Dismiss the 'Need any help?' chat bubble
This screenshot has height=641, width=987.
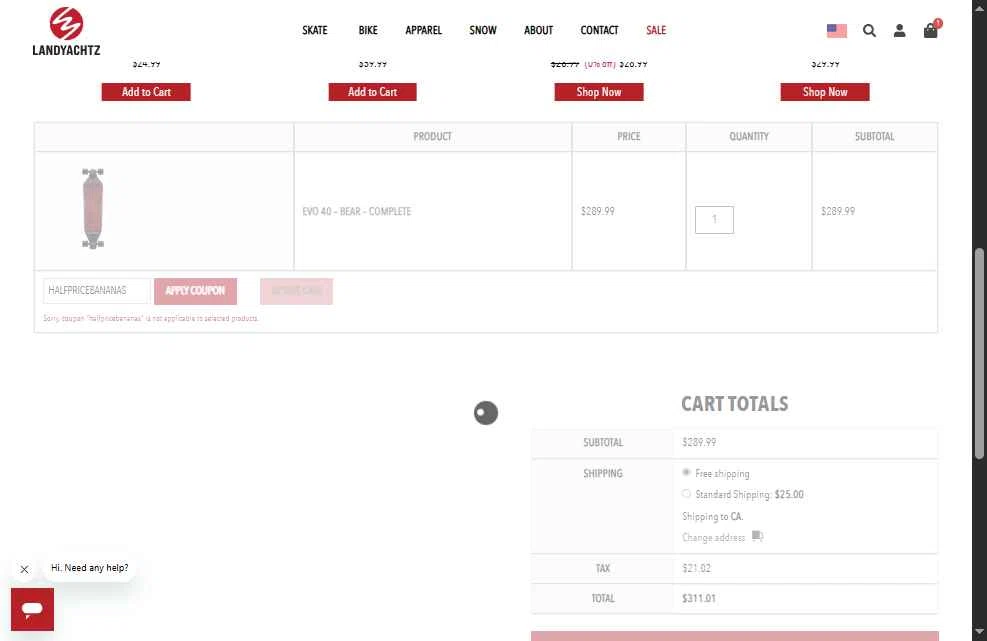tap(25, 569)
